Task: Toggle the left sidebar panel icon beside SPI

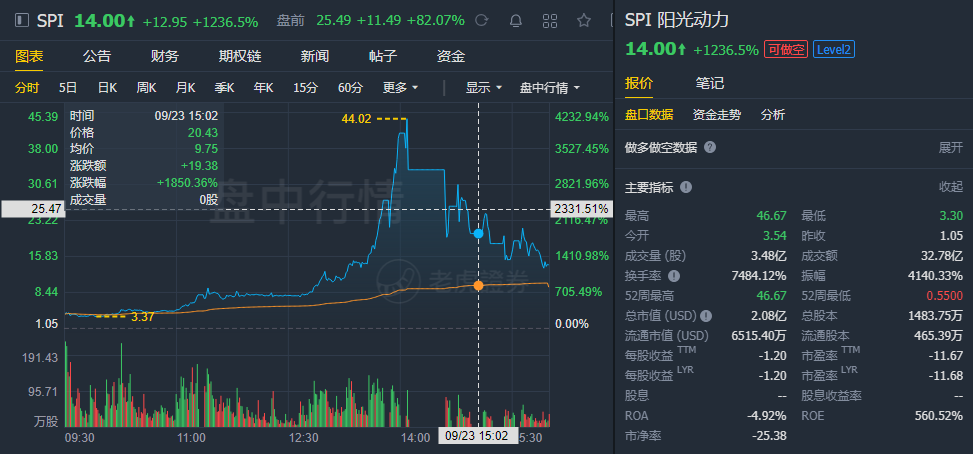Action: tap(22, 20)
